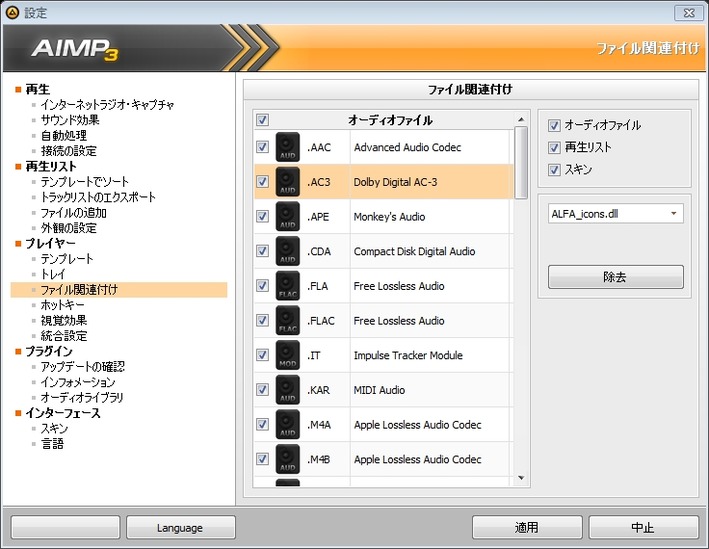Click the .AAC file type icon
Viewport: 709px width, 549px height.
[288, 147]
